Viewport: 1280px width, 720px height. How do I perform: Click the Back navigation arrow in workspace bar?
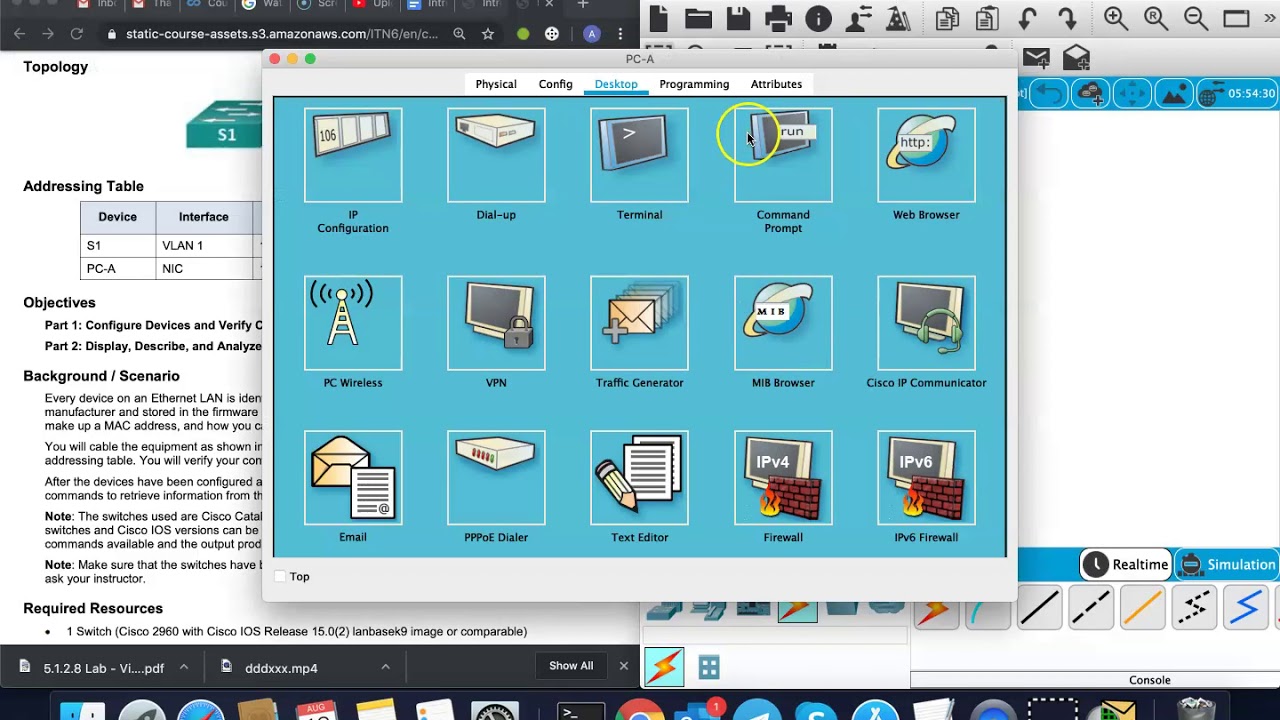1050,94
